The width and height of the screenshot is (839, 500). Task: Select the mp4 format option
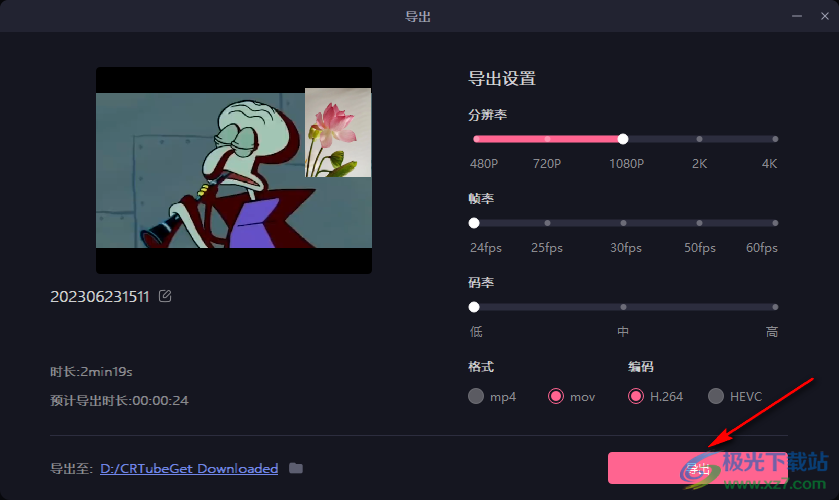pyautogui.click(x=476, y=396)
